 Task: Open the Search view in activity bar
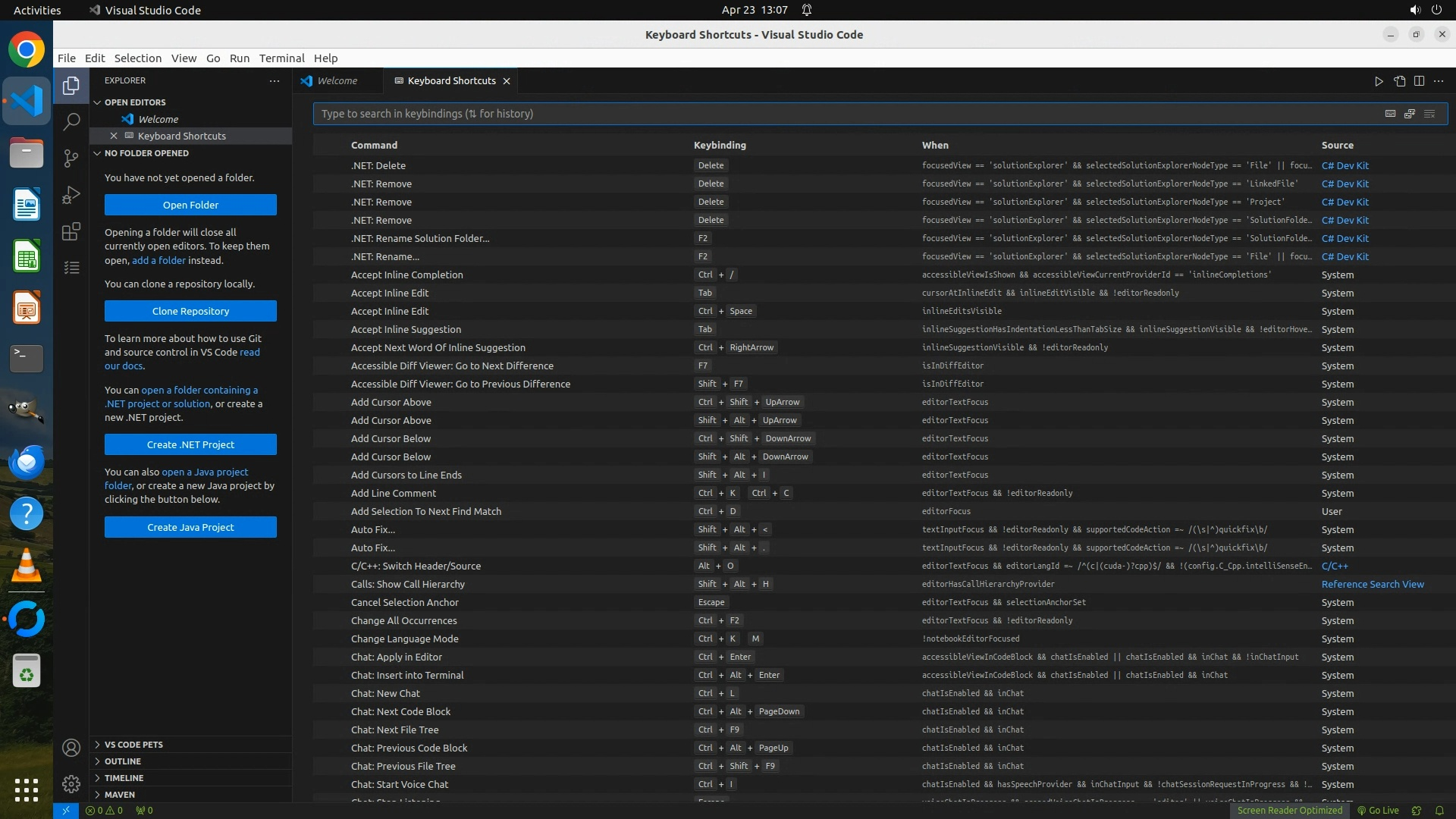pos(71,121)
